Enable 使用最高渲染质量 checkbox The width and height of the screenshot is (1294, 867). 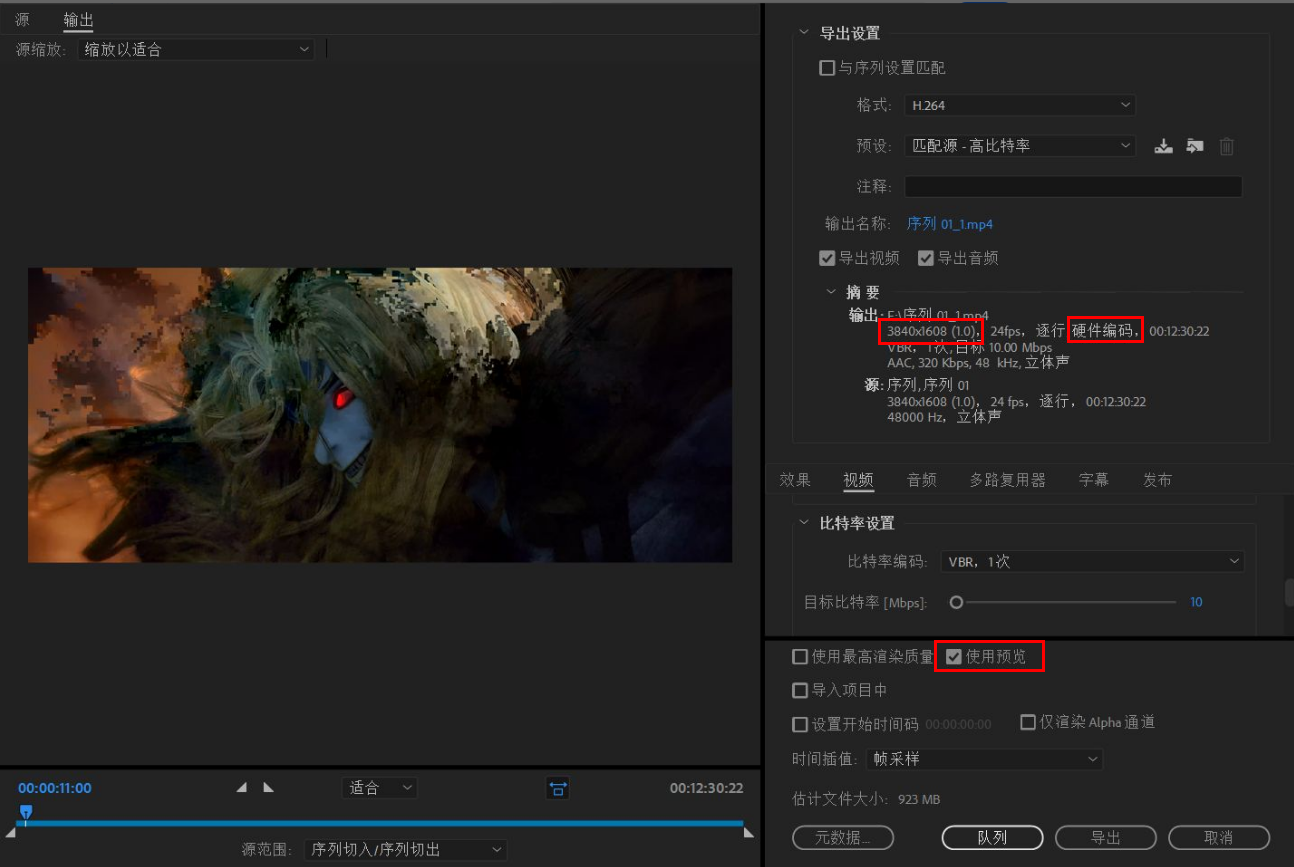coord(800,657)
